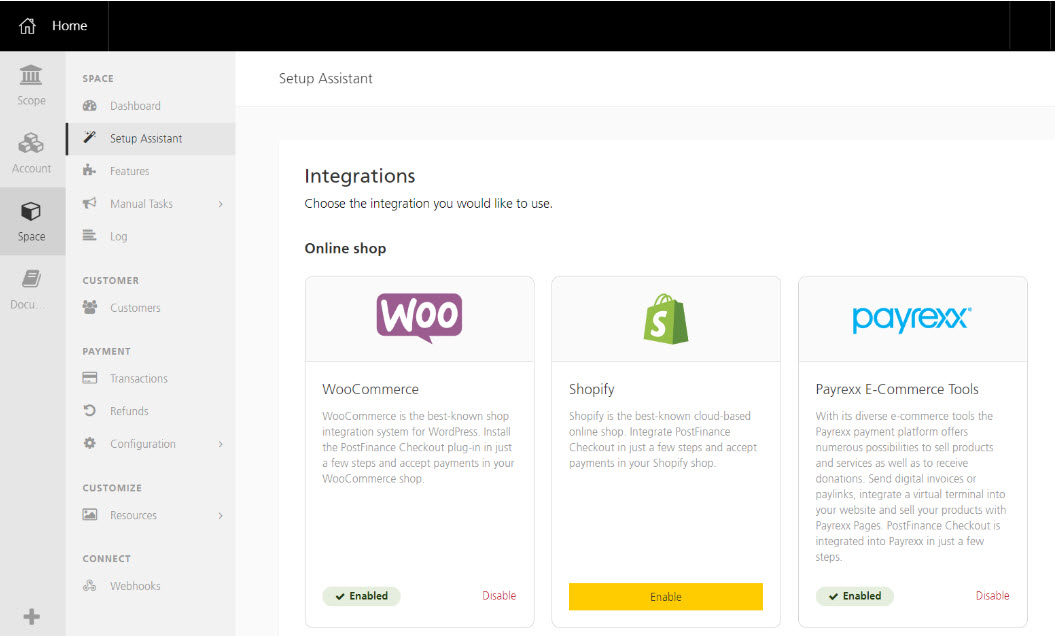Select the Space box icon
Screen dimensions: 1055x636
point(31,211)
